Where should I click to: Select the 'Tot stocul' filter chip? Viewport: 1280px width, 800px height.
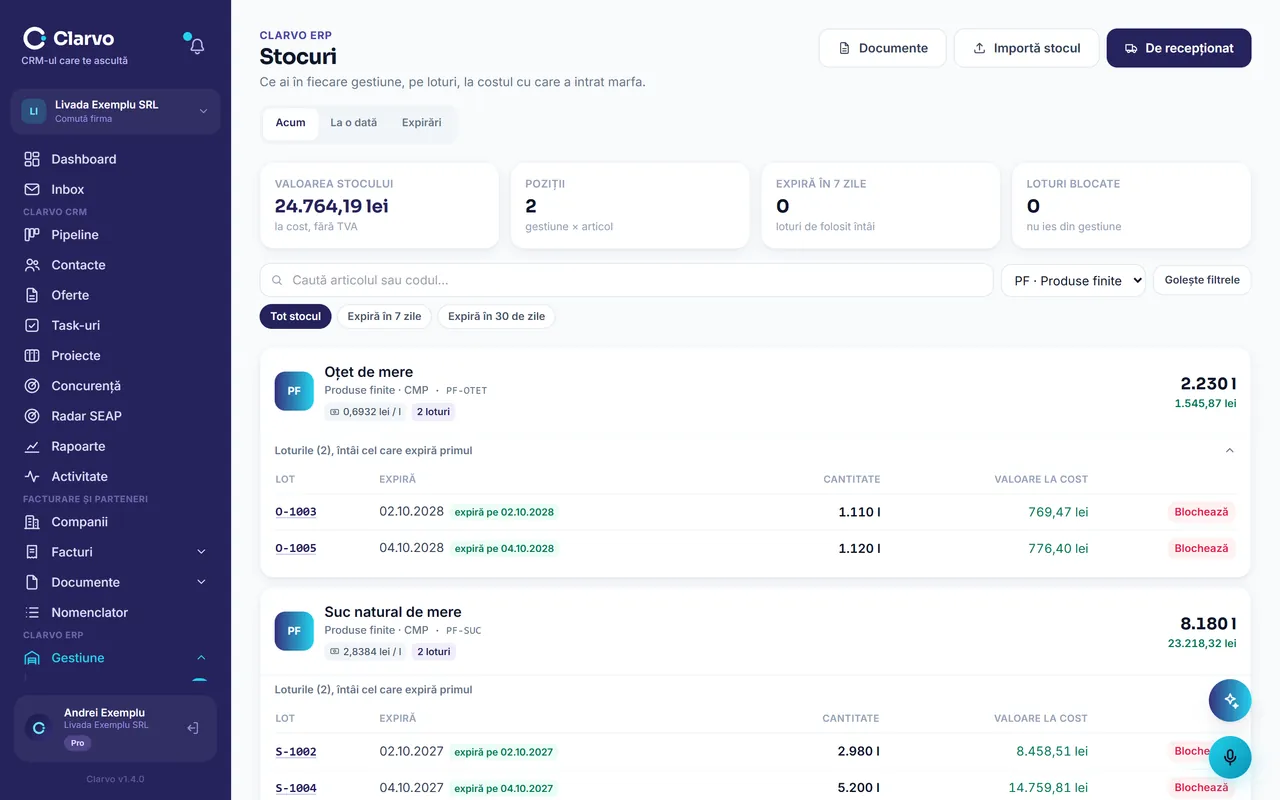click(295, 316)
